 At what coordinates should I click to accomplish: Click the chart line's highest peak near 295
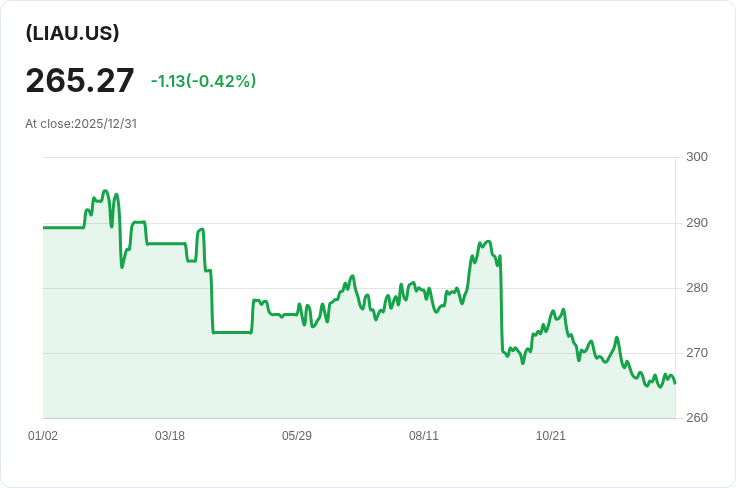[105, 190]
